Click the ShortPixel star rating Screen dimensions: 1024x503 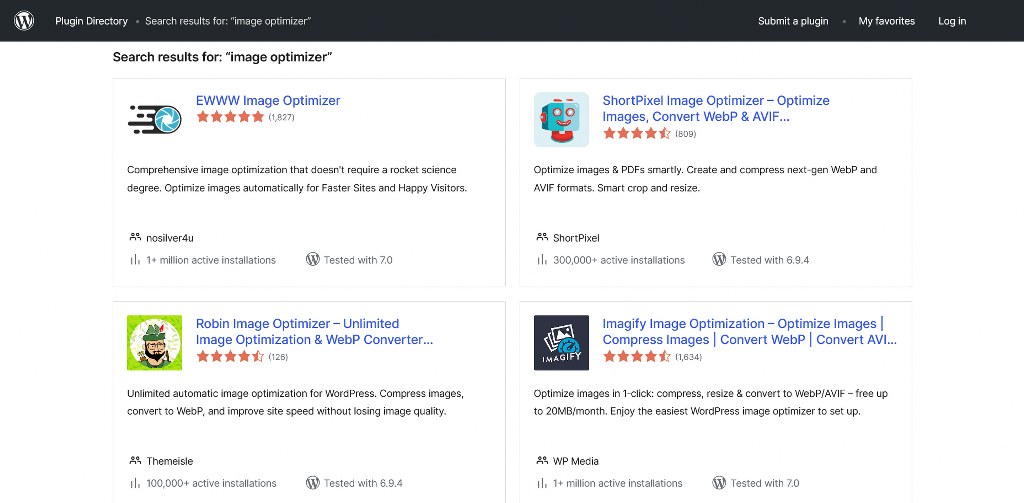click(637, 133)
